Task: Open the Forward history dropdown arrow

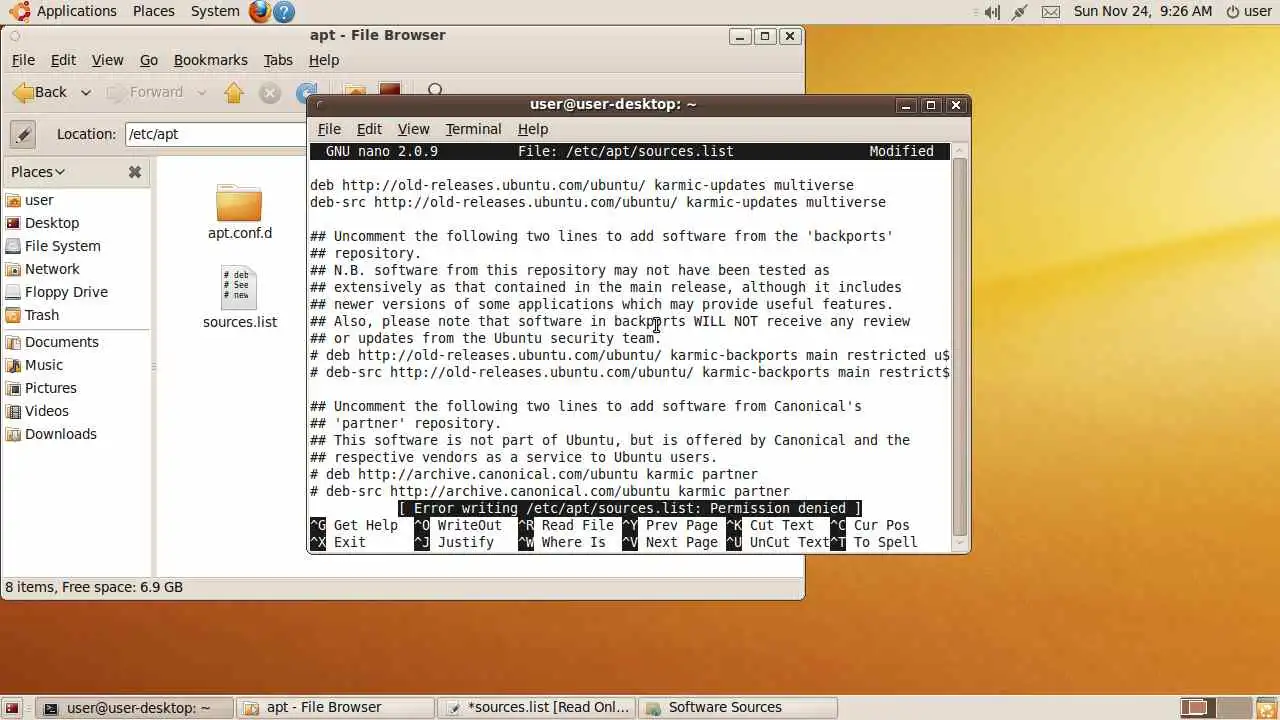Action: [x=201, y=93]
